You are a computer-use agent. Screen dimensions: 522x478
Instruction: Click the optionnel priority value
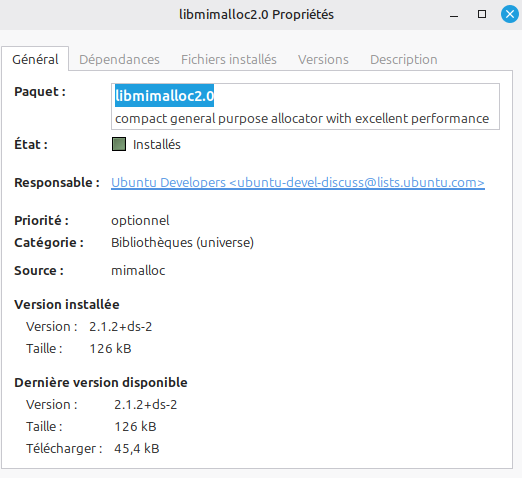[140, 220]
